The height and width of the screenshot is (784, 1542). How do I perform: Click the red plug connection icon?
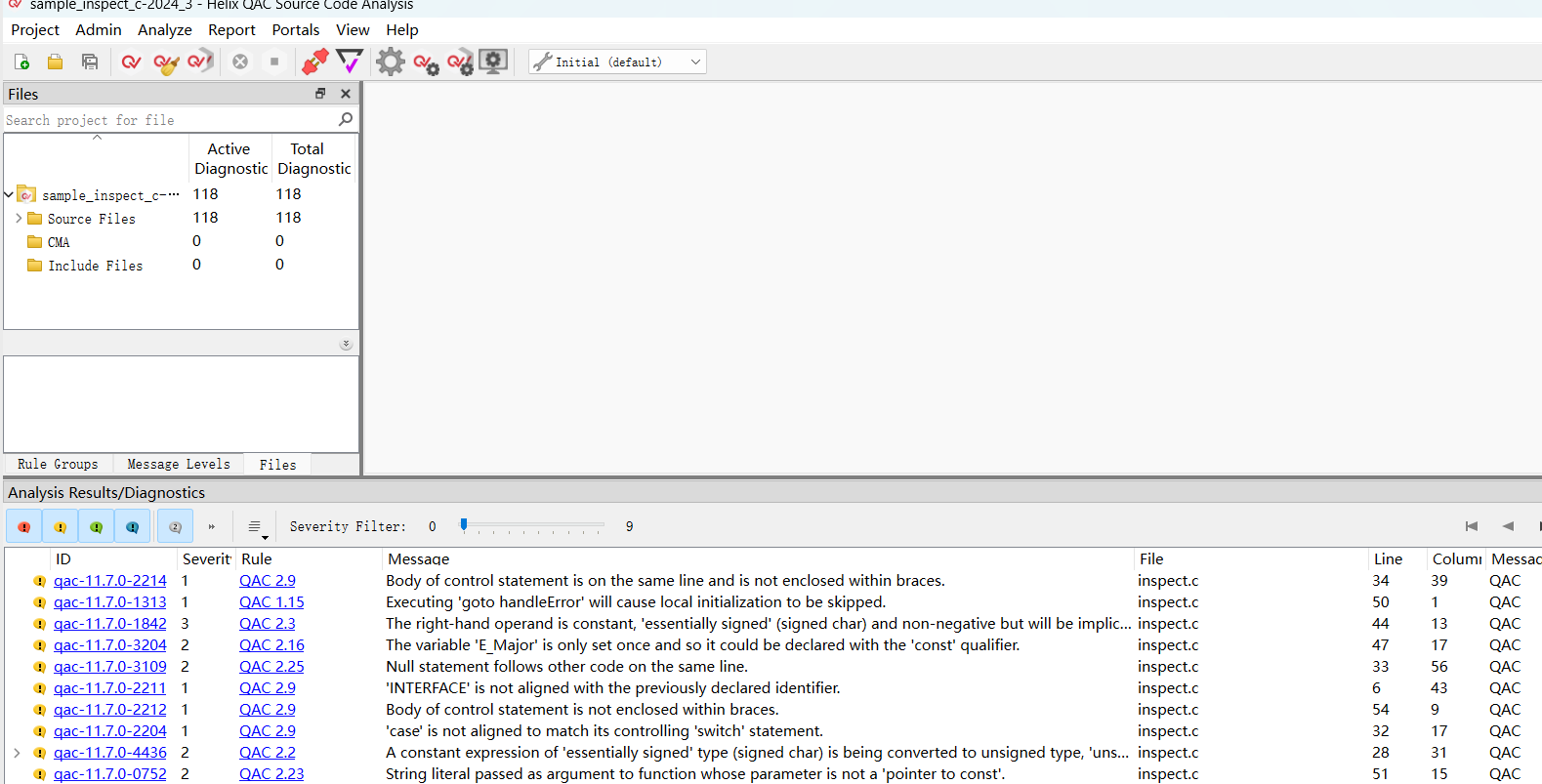coord(314,62)
